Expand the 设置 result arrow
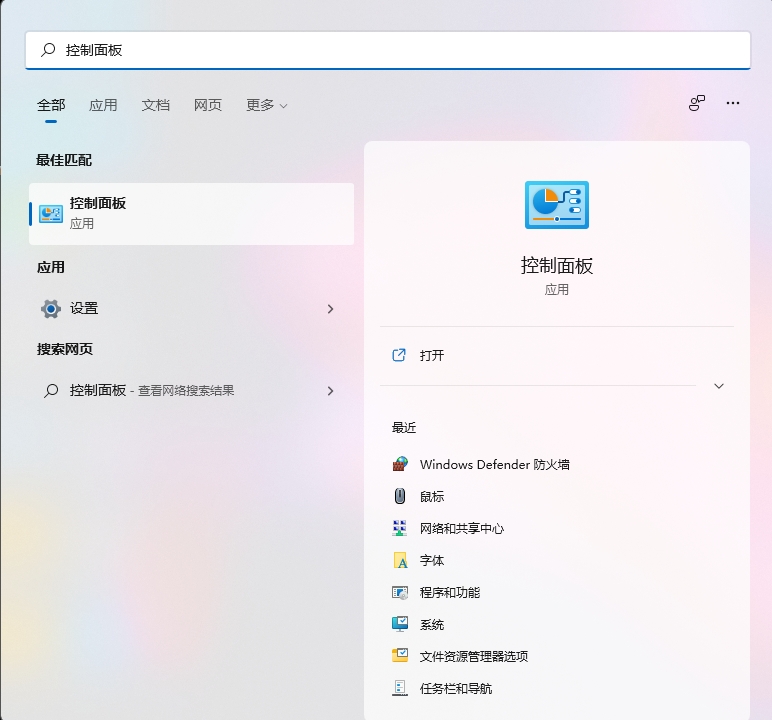Screen dimensions: 772x720 pos(330,309)
